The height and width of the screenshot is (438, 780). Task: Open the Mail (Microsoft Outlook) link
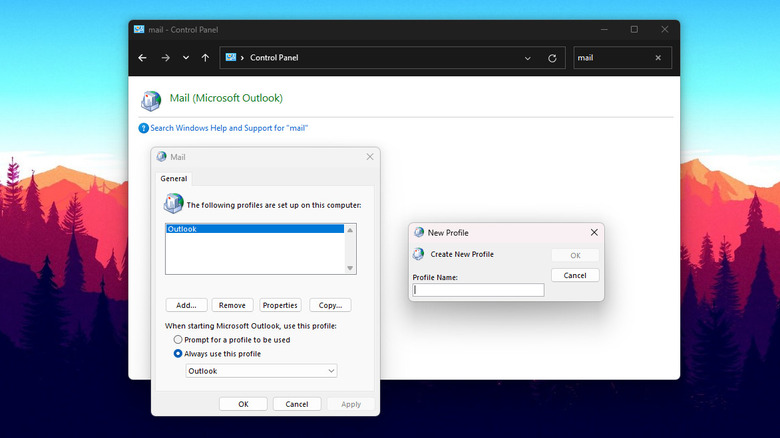point(226,98)
